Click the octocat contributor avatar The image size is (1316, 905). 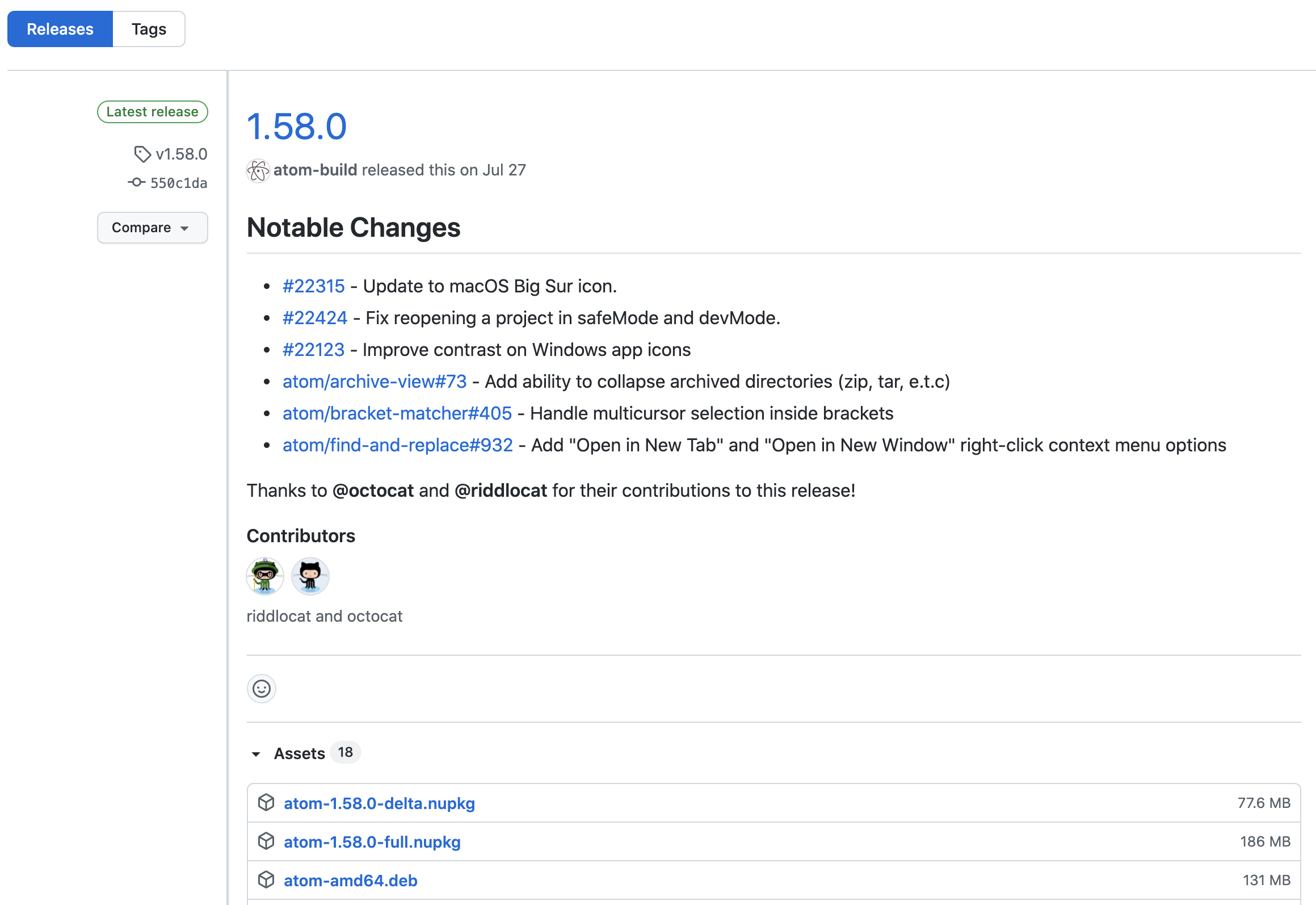pyautogui.click(x=310, y=576)
